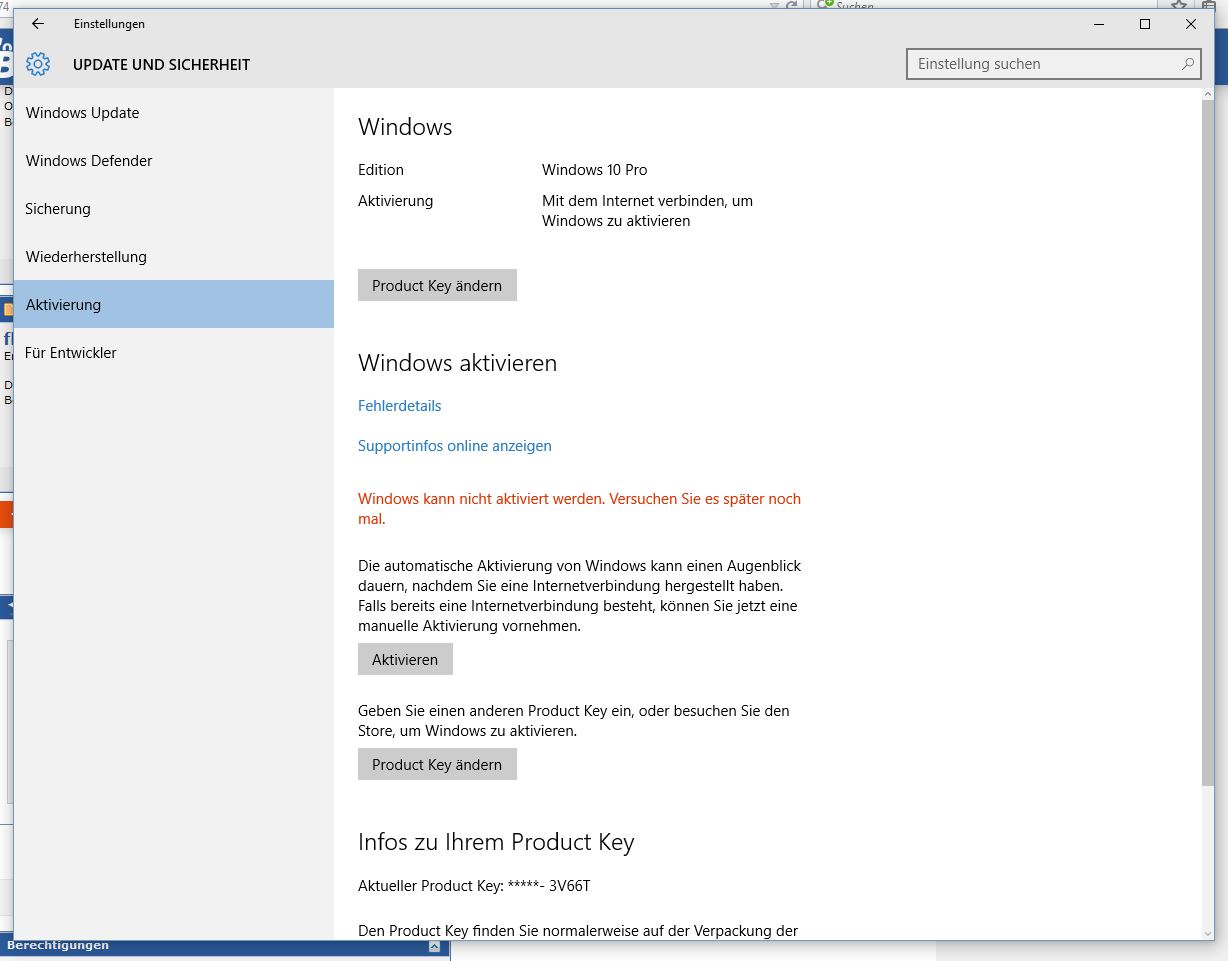This screenshot has height=961, width=1228.
Task: Select Aktivierung in the sidebar
Action: click(x=174, y=304)
